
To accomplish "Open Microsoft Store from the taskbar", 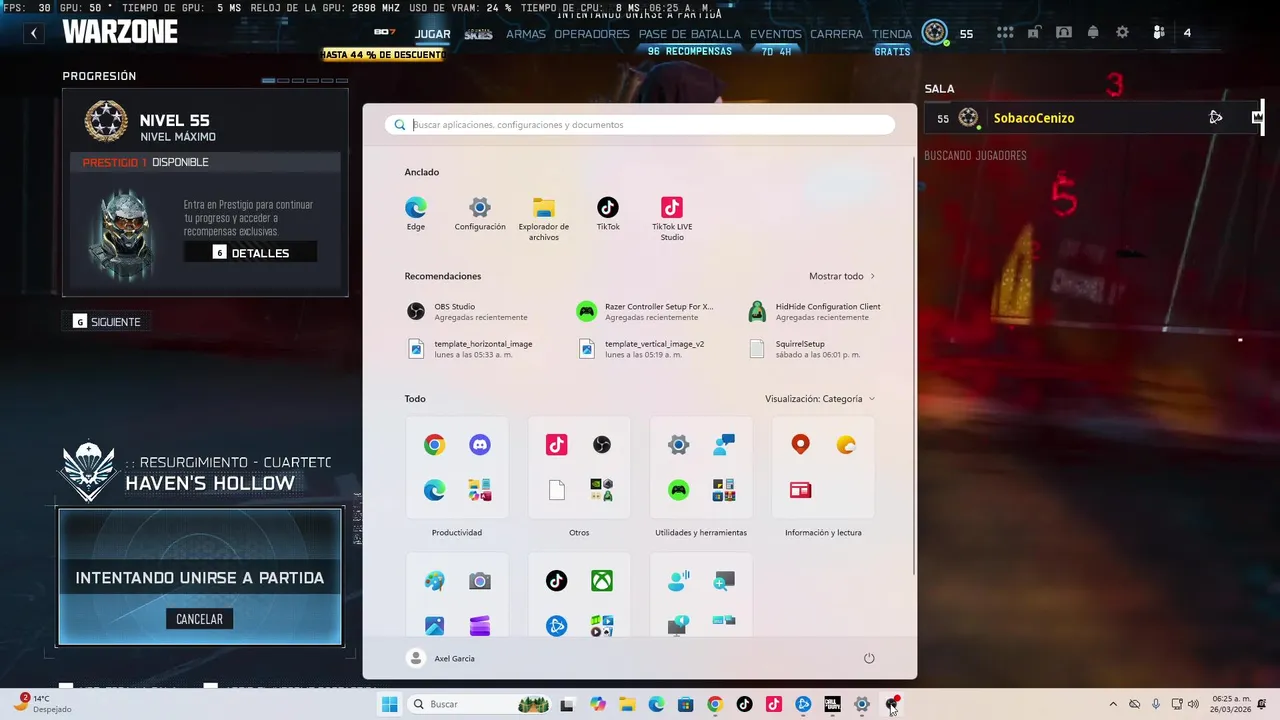I will [685, 704].
